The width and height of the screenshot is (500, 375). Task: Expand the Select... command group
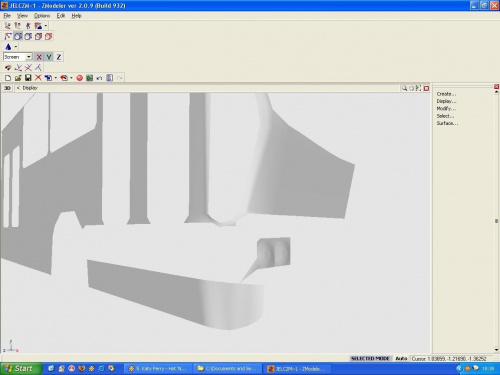(x=445, y=116)
